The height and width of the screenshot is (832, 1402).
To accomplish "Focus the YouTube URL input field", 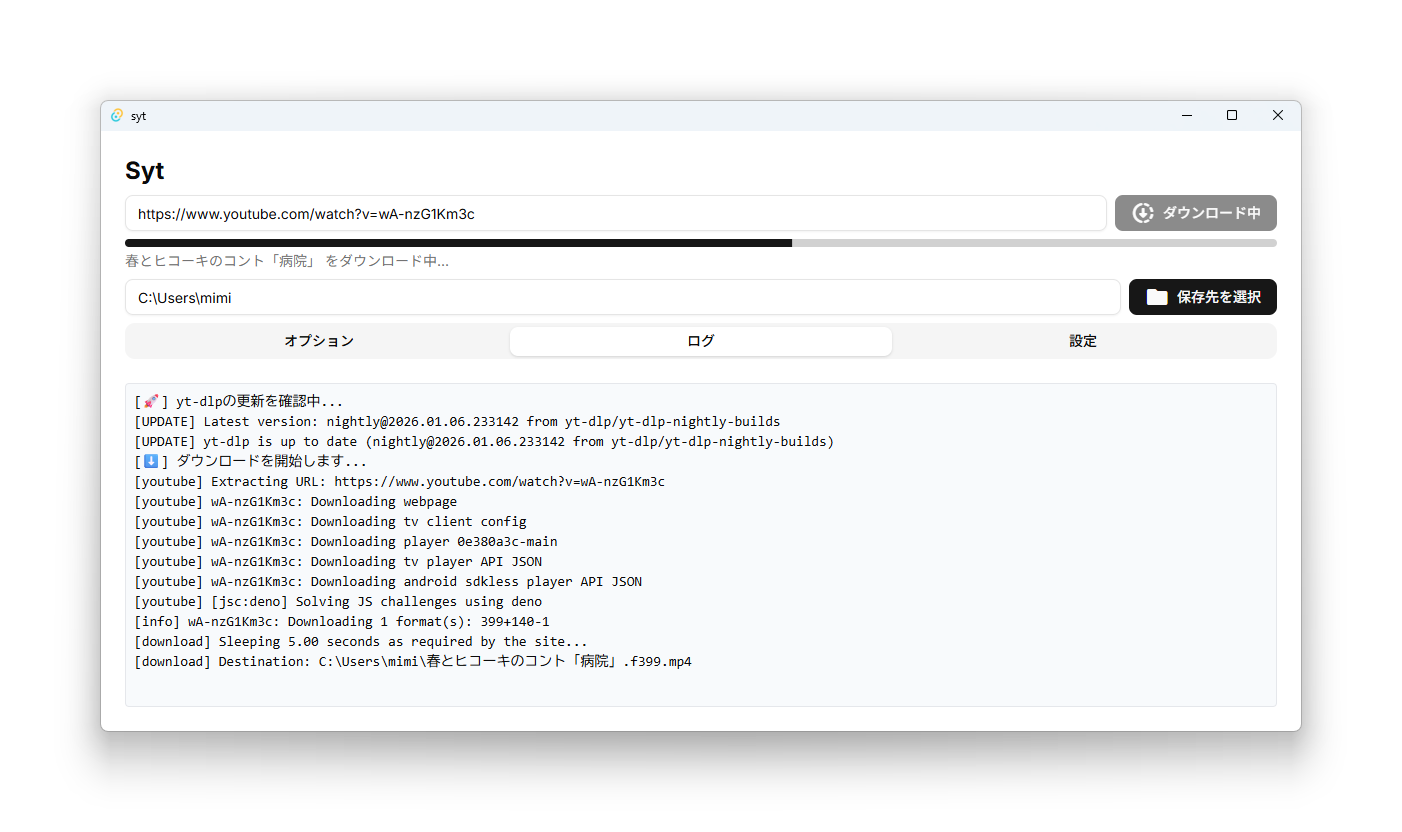I will (615, 213).
